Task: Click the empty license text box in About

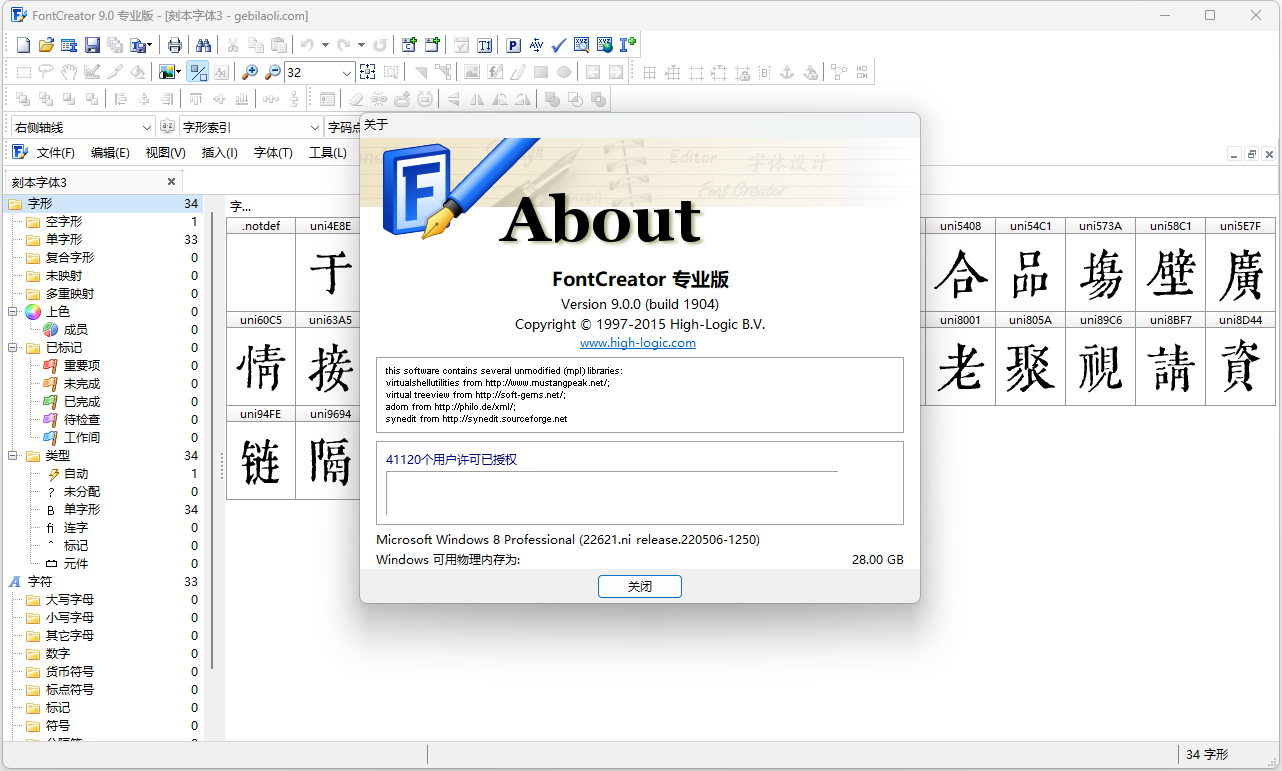Action: [612, 493]
